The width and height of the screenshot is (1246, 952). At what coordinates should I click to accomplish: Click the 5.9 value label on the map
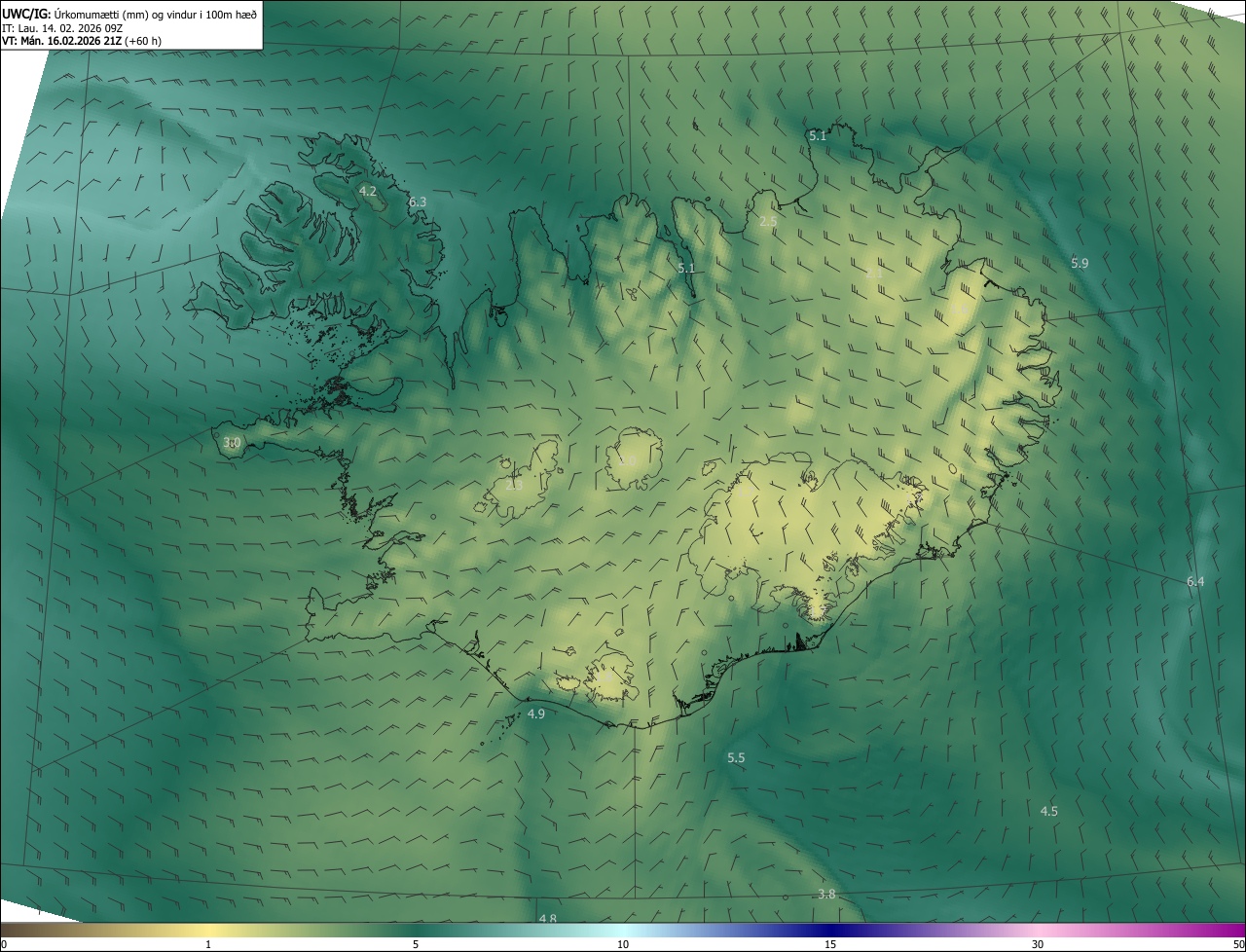pyautogui.click(x=1080, y=263)
